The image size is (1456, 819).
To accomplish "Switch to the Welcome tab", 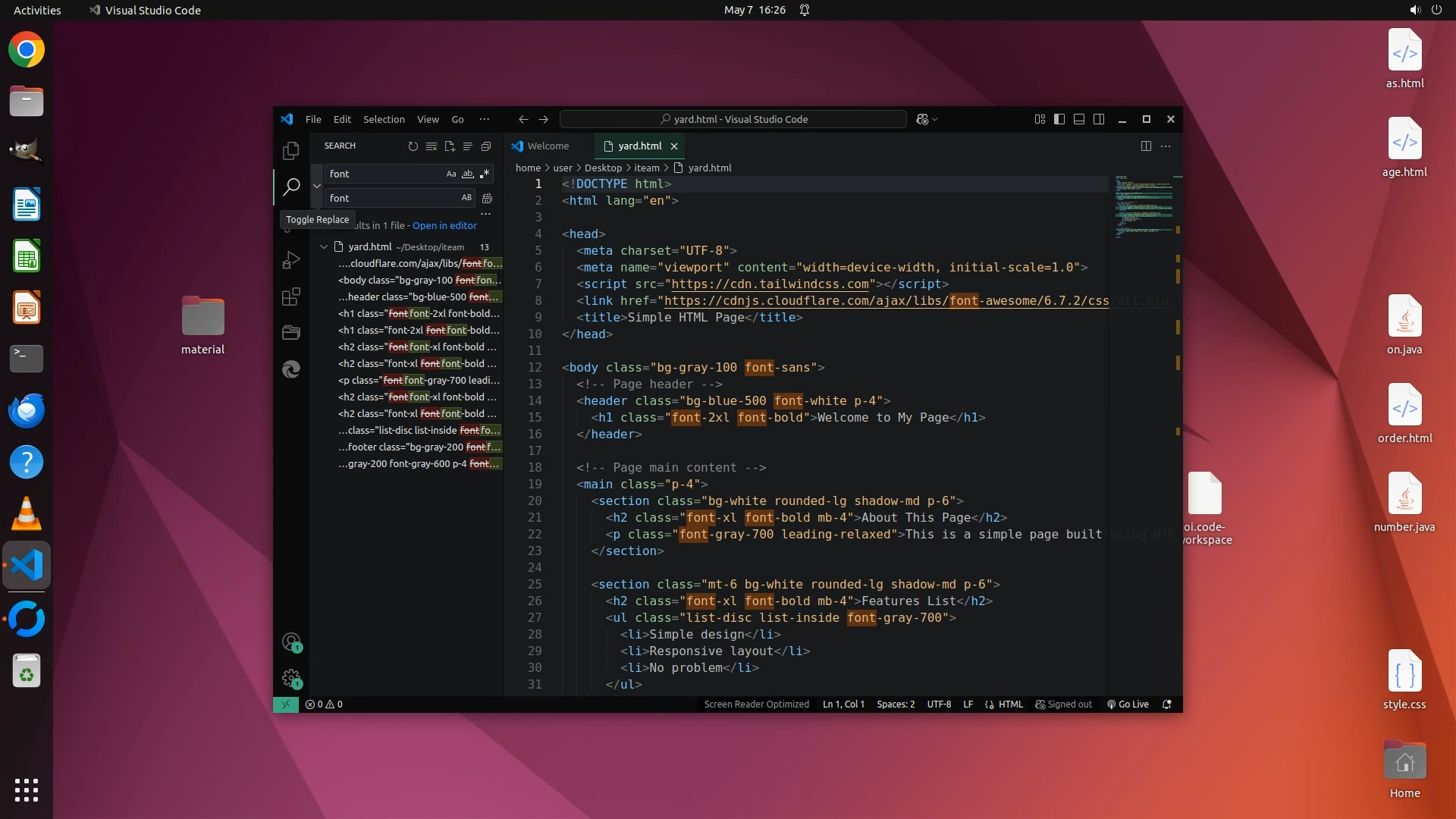I will (548, 146).
